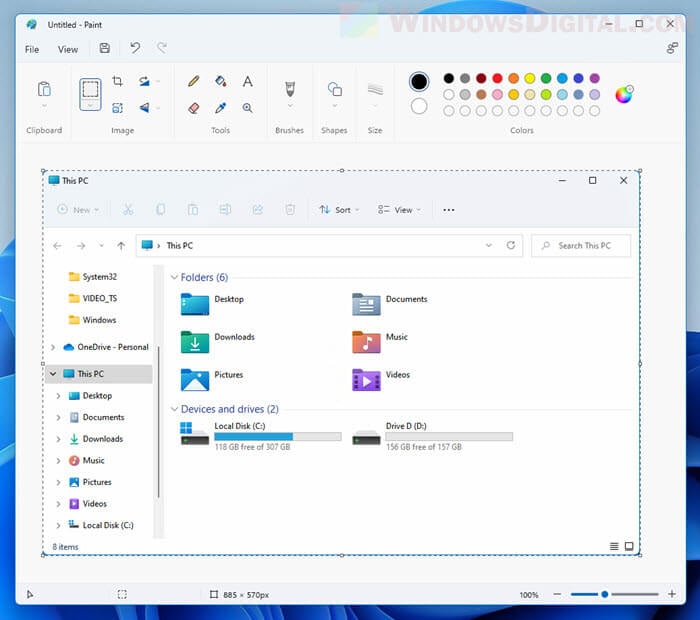Pick the purple color swatch
Image resolution: width=700 pixels, height=620 pixels.
[x=594, y=79]
